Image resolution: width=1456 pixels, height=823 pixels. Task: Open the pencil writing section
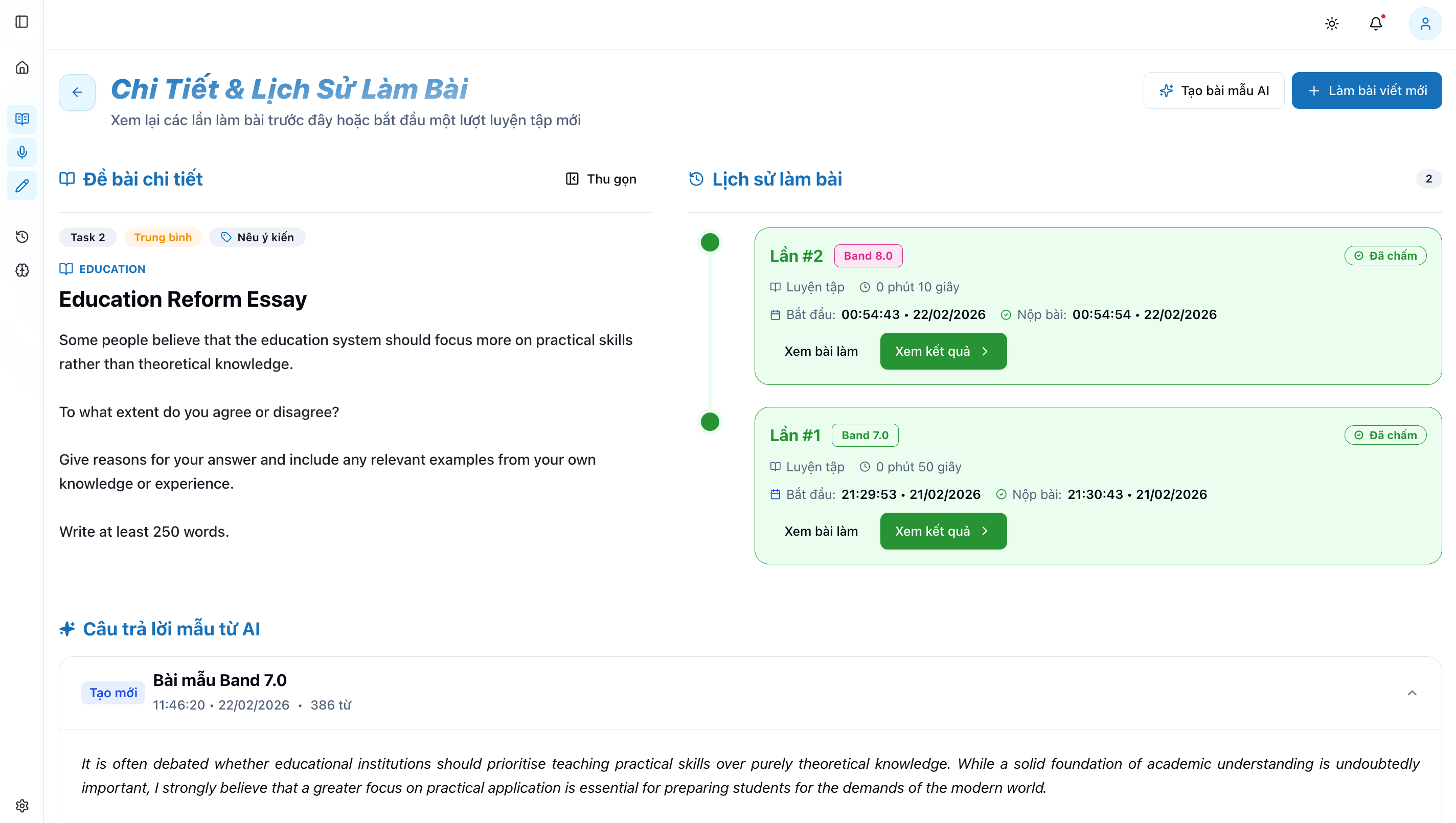tap(21, 186)
